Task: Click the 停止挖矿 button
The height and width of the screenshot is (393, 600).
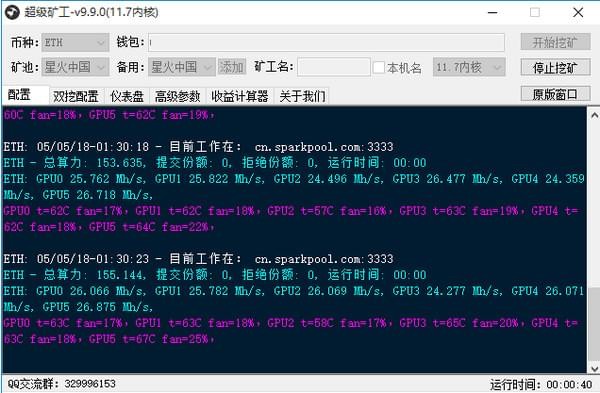Action: pyautogui.click(x=555, y=68)
